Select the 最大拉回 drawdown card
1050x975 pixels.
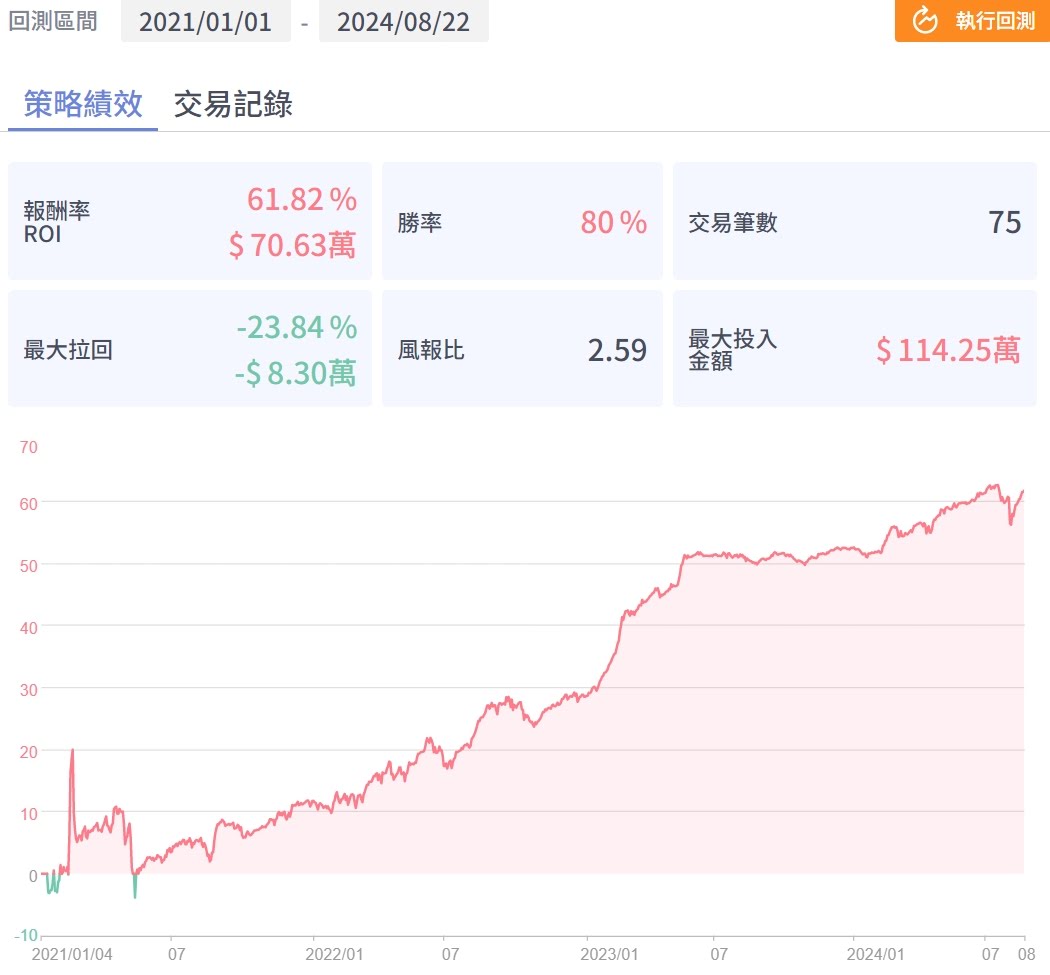[x=189, y=349]
